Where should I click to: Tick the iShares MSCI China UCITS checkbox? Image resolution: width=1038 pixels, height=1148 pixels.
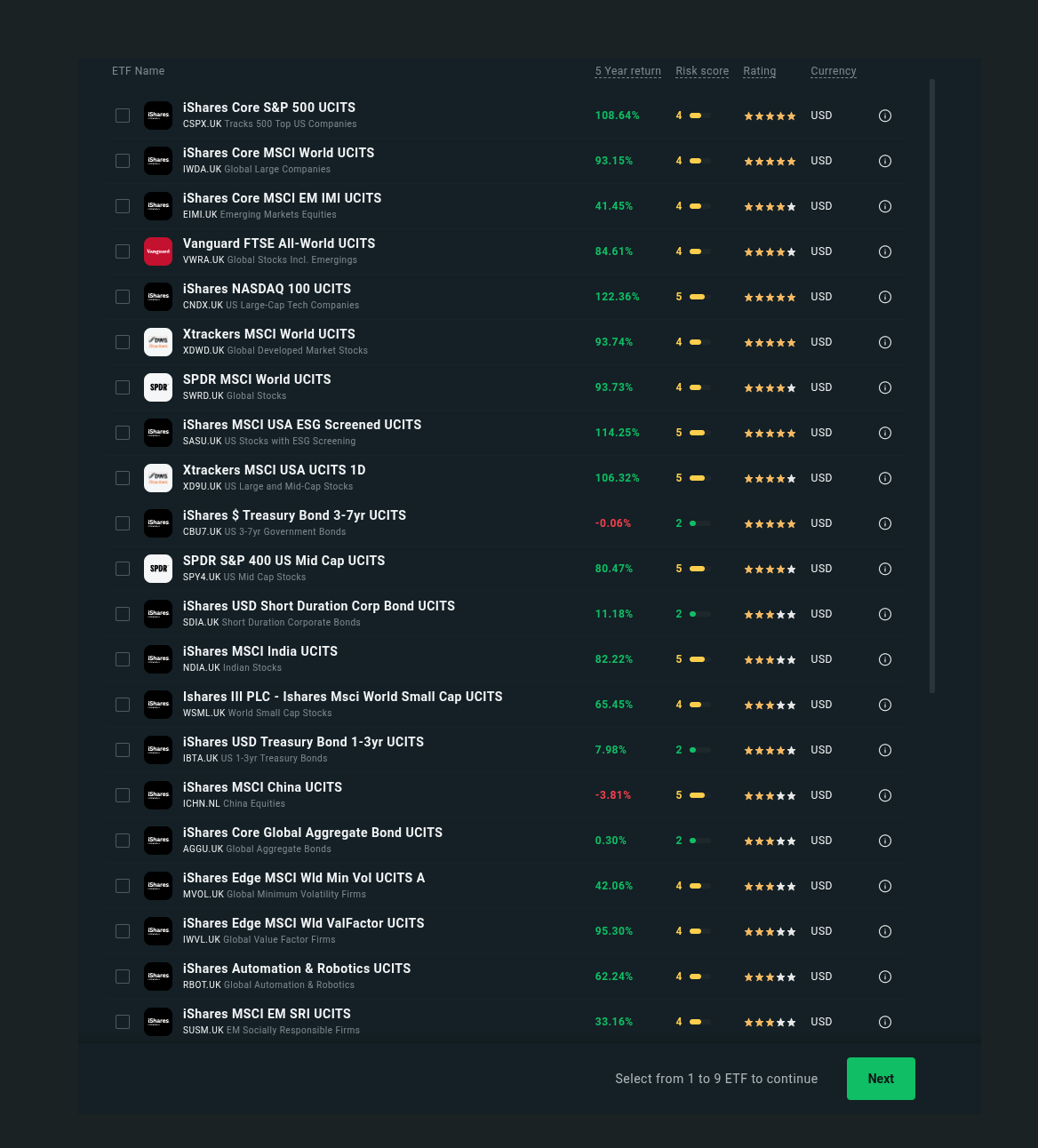[x=123, y=795]
